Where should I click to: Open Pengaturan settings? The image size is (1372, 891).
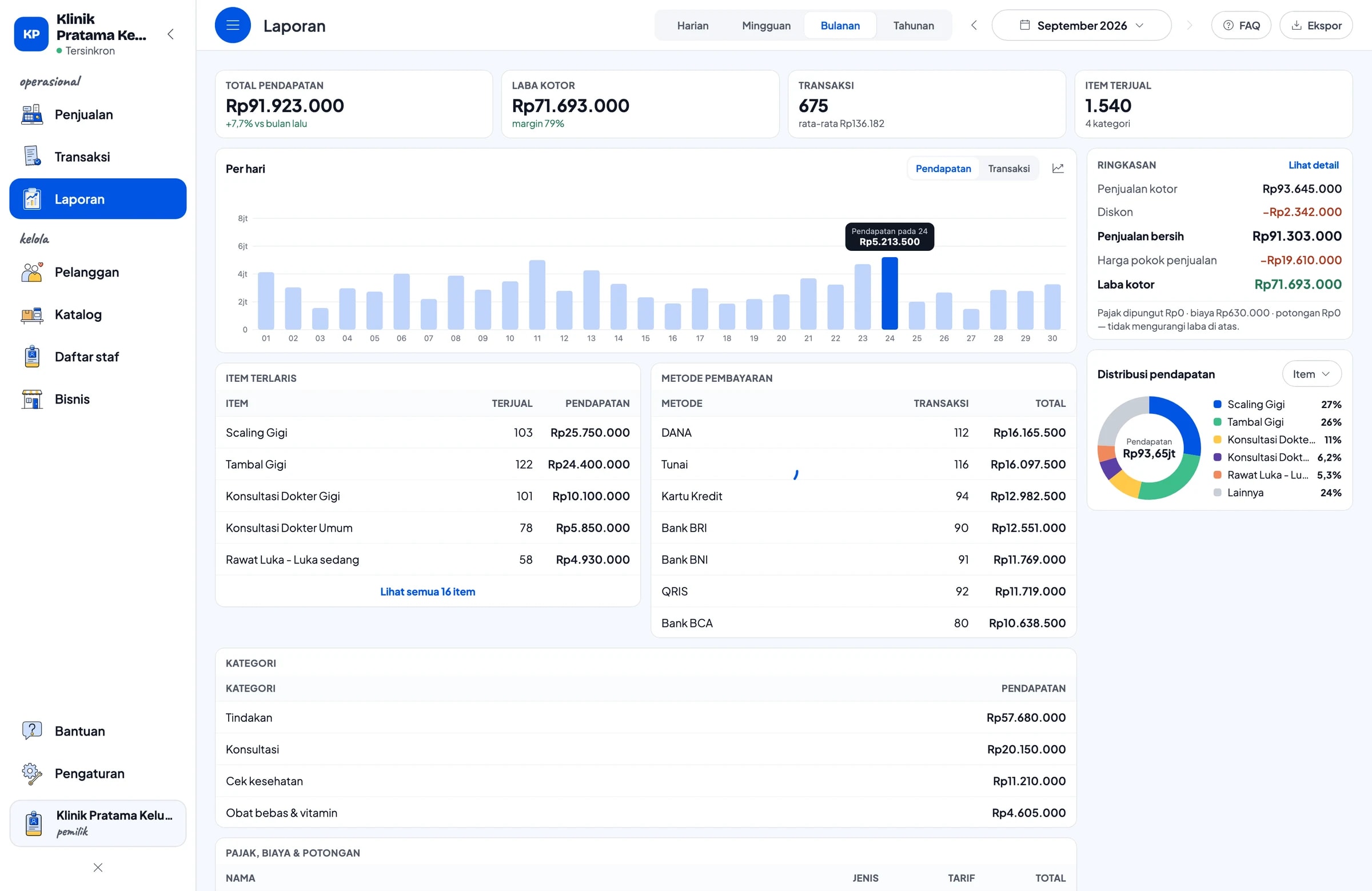point(97,773)
